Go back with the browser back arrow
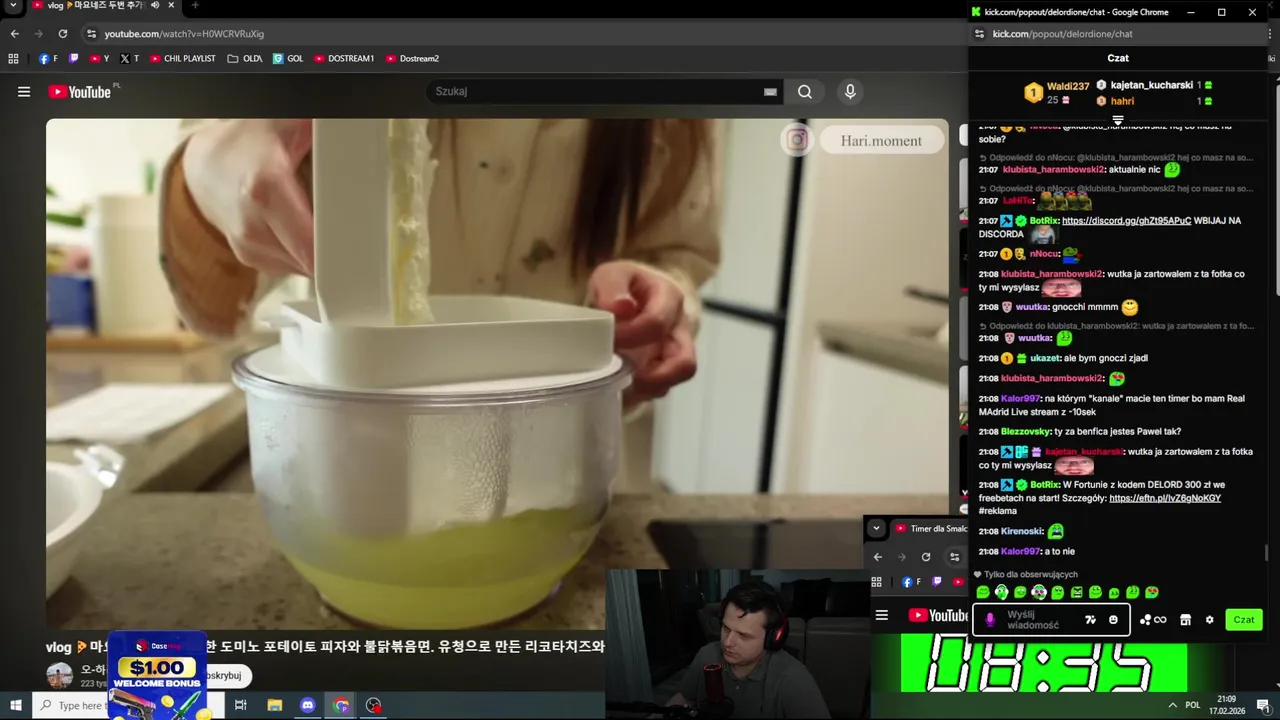The height and width of the screenshot is (720, 1280). [14, 34]
